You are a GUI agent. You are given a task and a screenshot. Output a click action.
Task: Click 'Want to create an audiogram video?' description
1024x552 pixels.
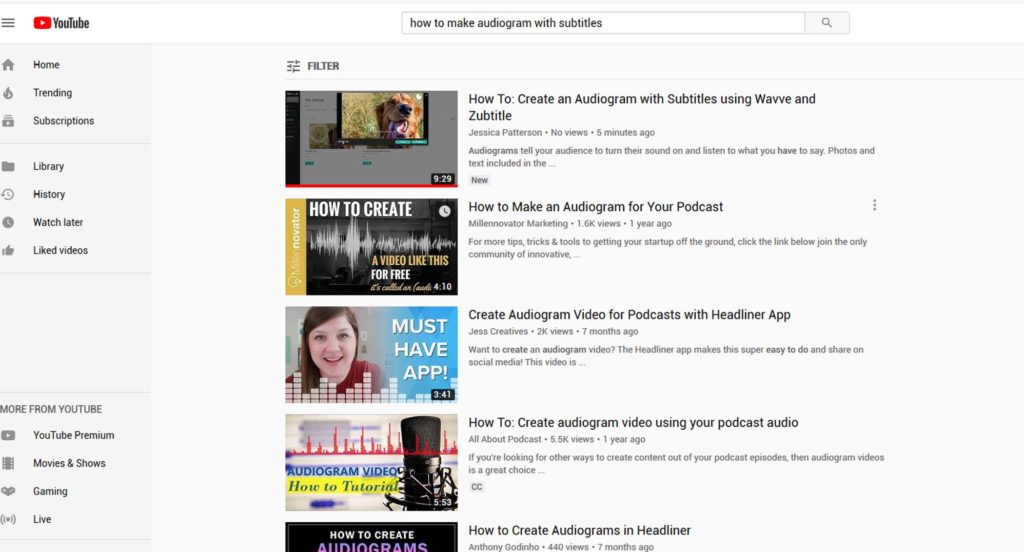tap(665, 356)
